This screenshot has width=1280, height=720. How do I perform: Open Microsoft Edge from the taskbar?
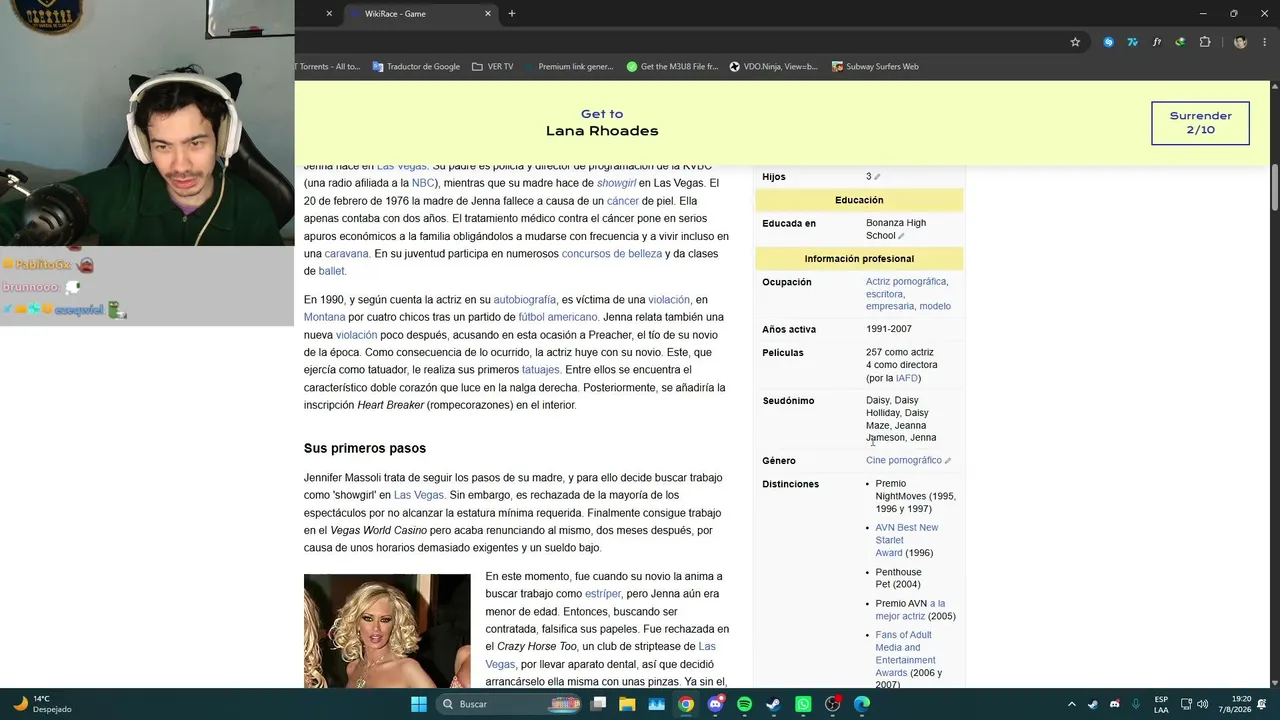[x=862, y=704]
